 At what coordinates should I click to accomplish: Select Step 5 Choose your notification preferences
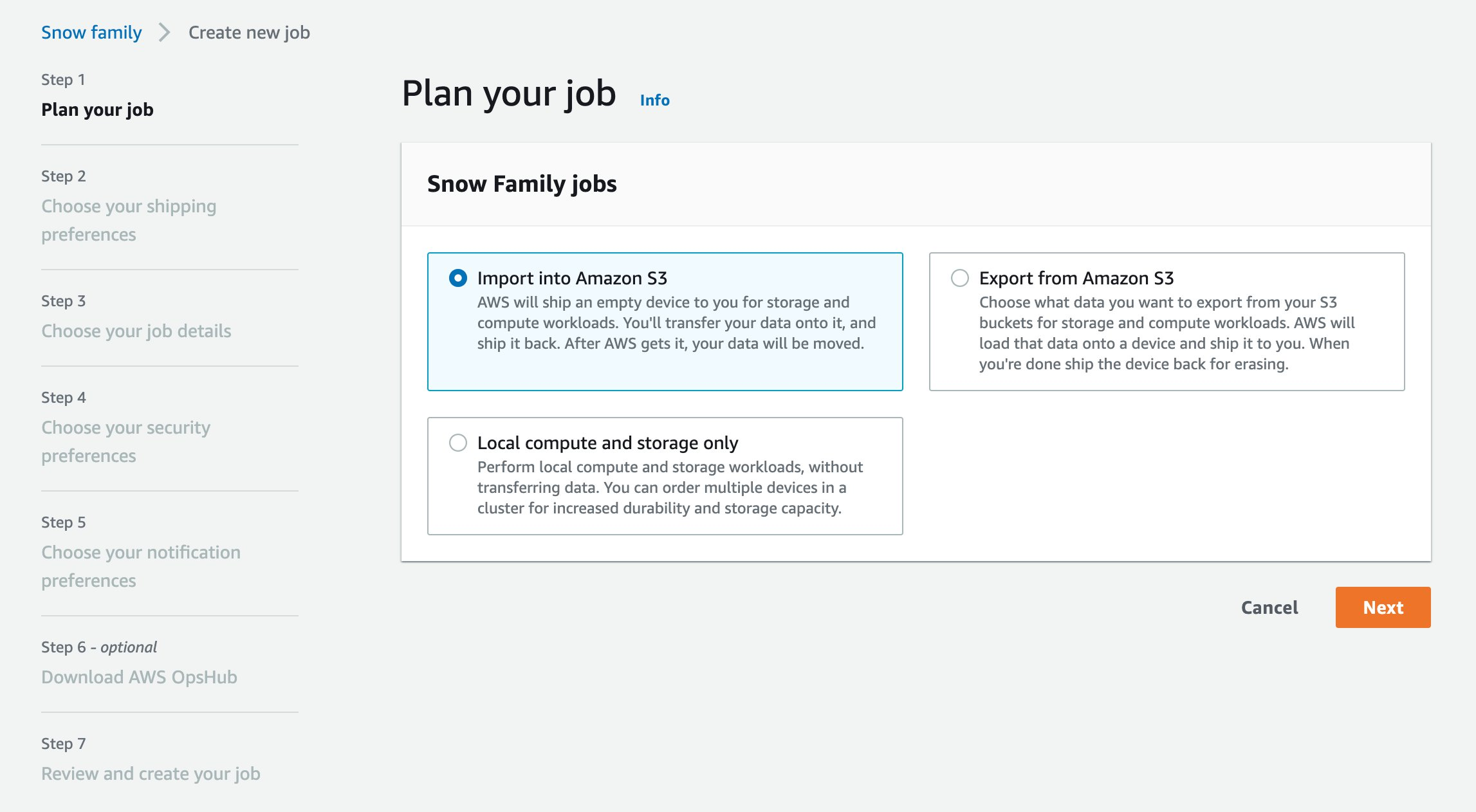pos(140,566)
